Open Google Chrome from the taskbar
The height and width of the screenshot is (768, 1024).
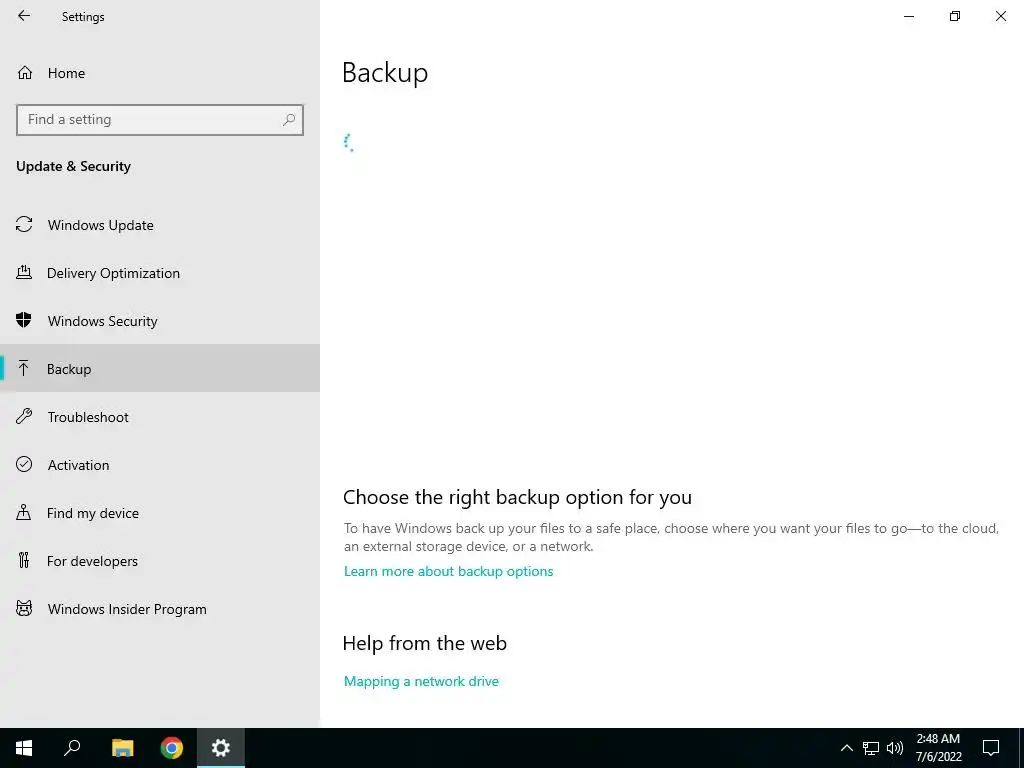(172, 748)
